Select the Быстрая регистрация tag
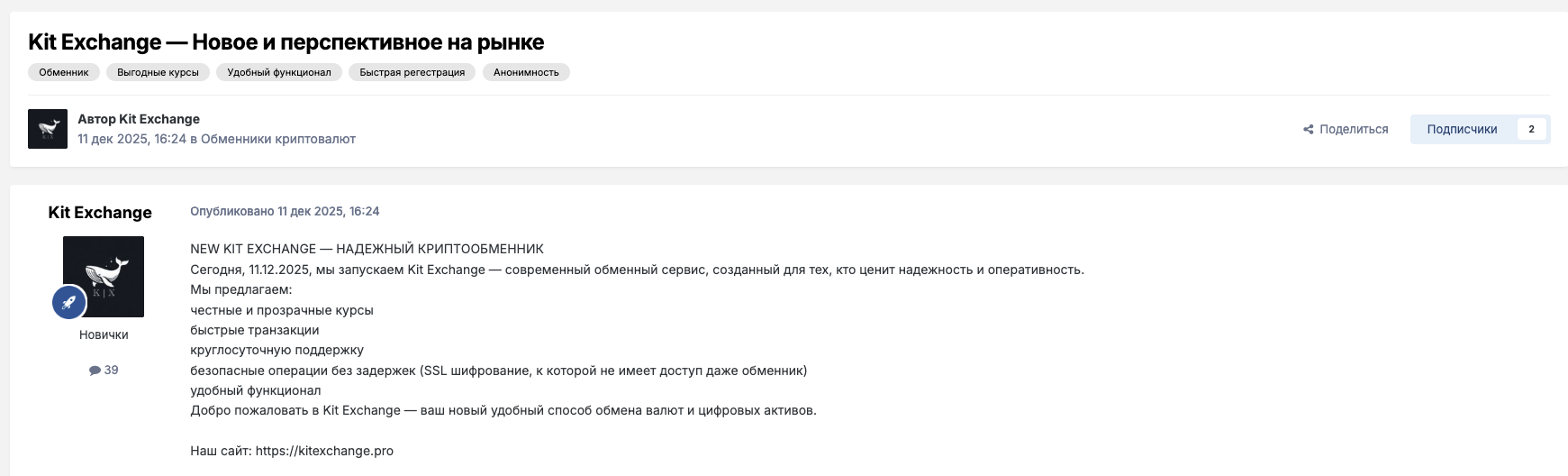 click(412, 72)
